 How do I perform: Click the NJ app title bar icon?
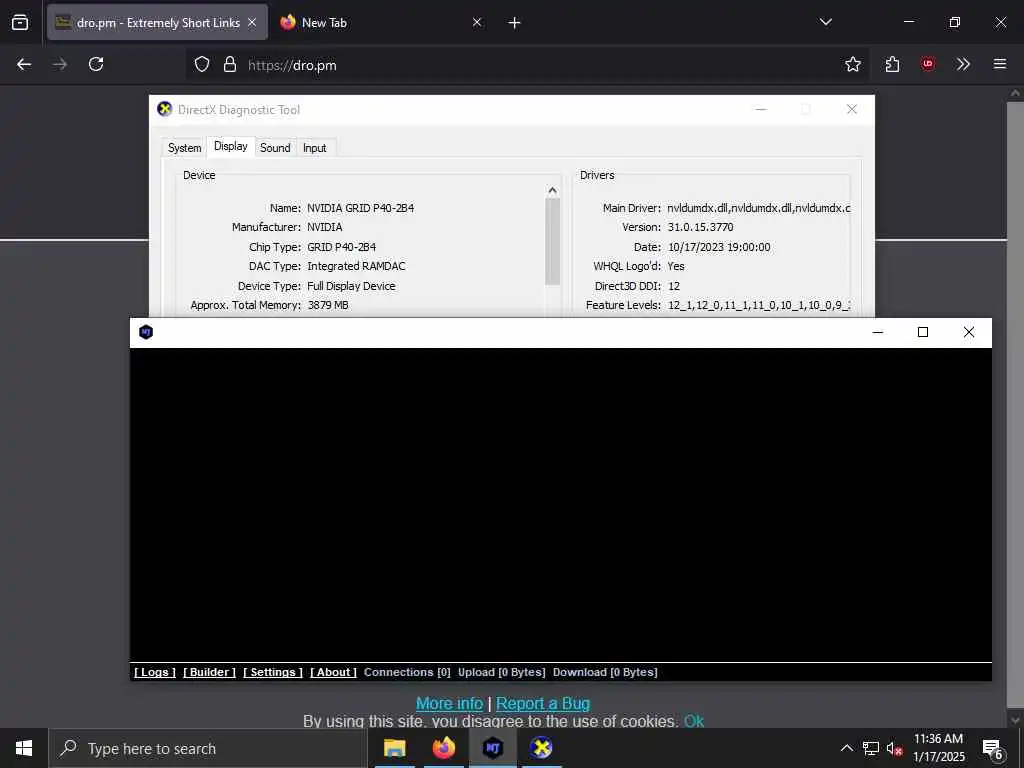point(146,332)
